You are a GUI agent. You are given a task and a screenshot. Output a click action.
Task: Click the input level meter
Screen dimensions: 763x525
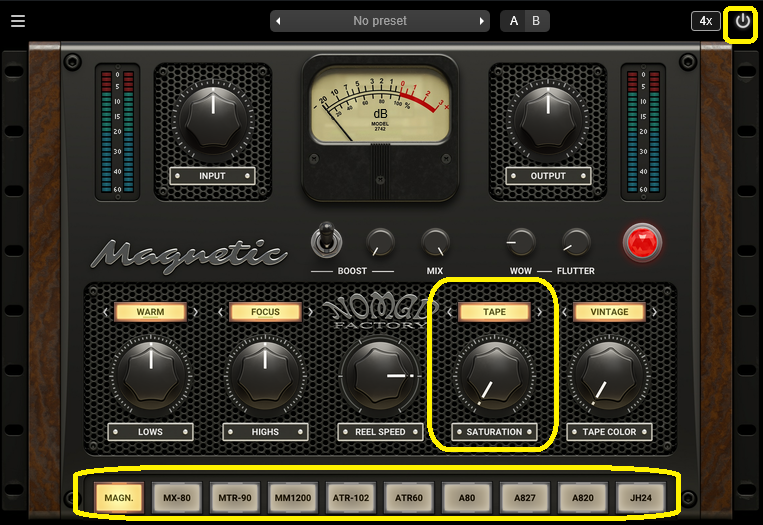click(x=117, y=132)
